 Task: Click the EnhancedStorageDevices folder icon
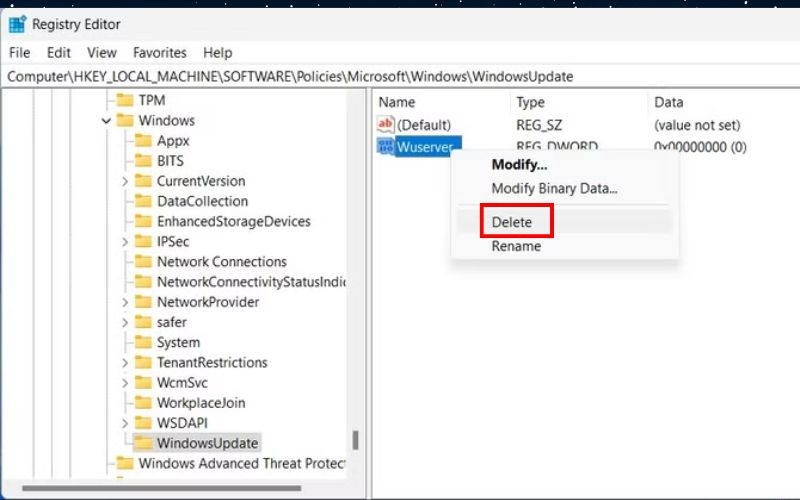[143, 221]
